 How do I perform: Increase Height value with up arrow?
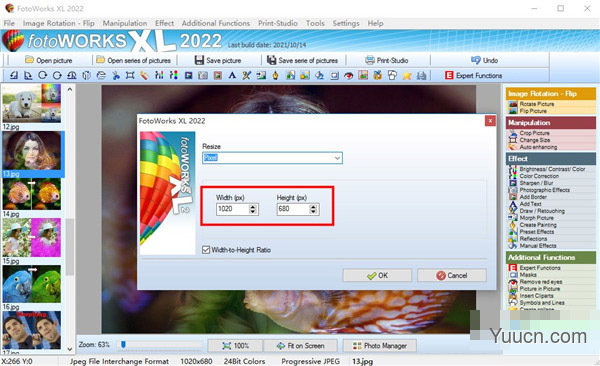[313, 207]
